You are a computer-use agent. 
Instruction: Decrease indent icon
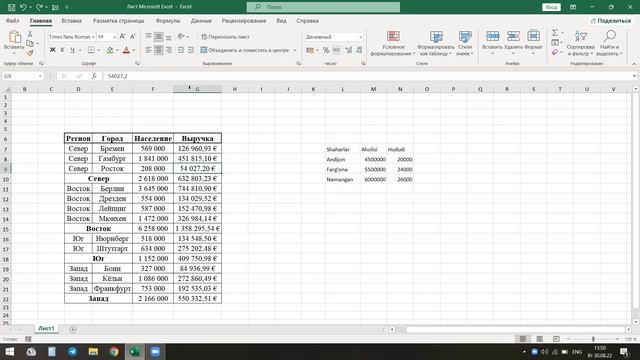coord(180,50)
